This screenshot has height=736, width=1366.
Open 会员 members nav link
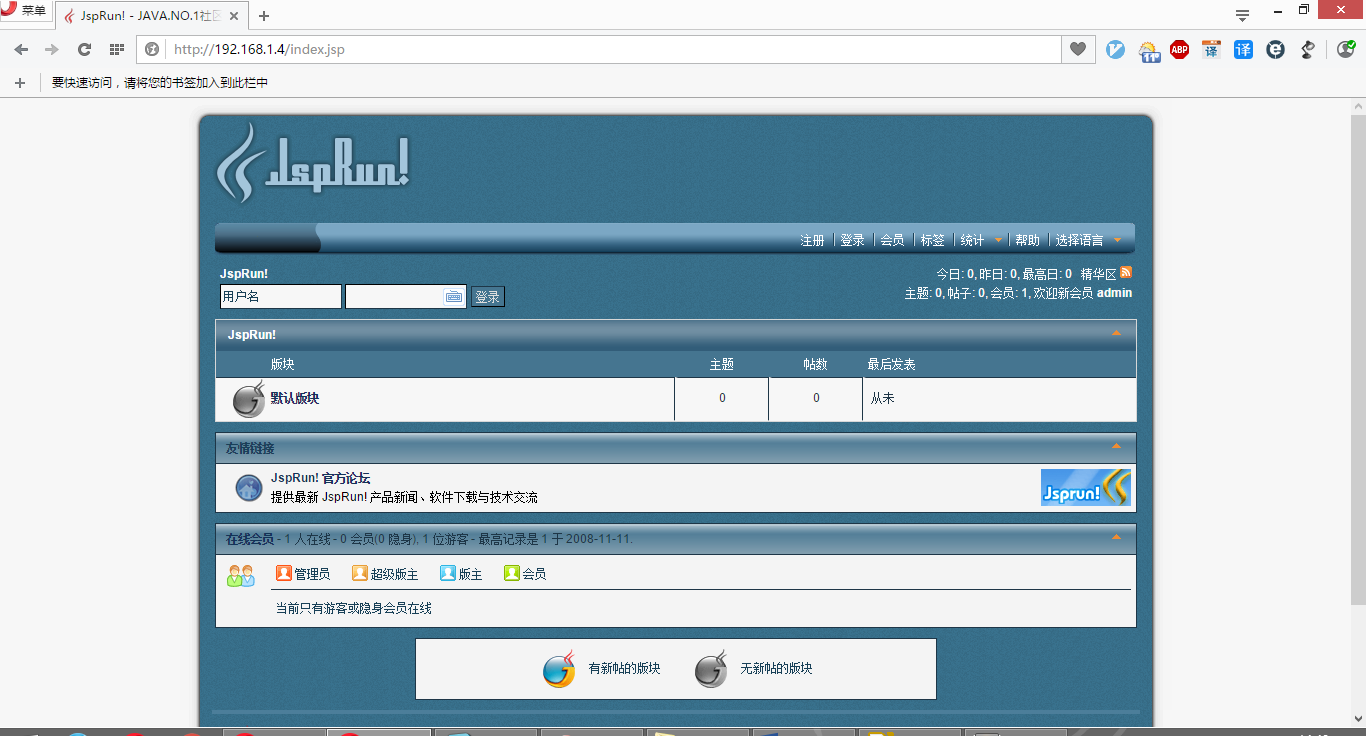click(892, 240)
